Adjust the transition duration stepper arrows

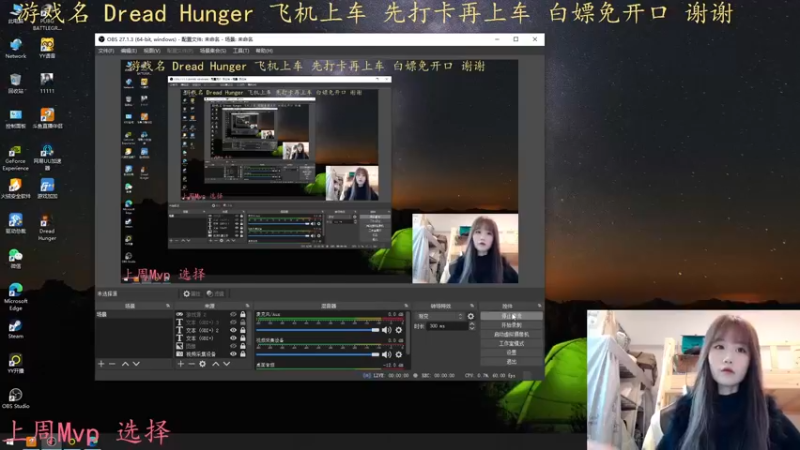(471, 326)
